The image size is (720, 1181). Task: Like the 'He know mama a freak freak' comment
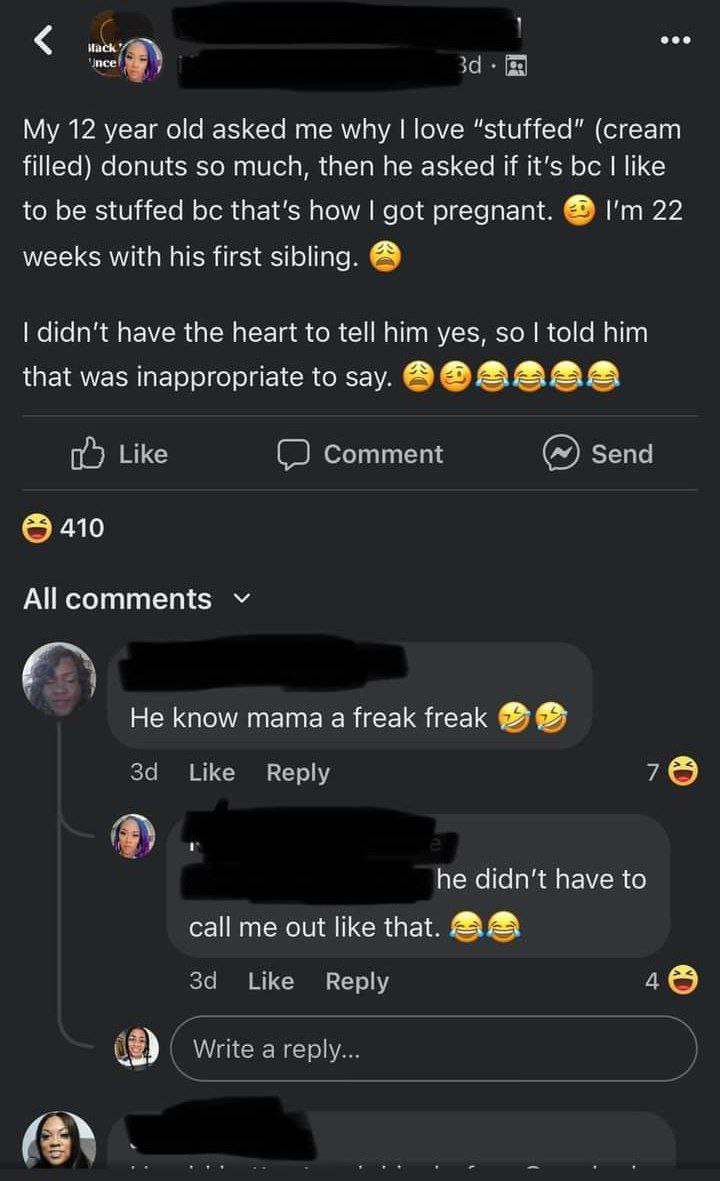pyautogui.click(x=211, y=772)
